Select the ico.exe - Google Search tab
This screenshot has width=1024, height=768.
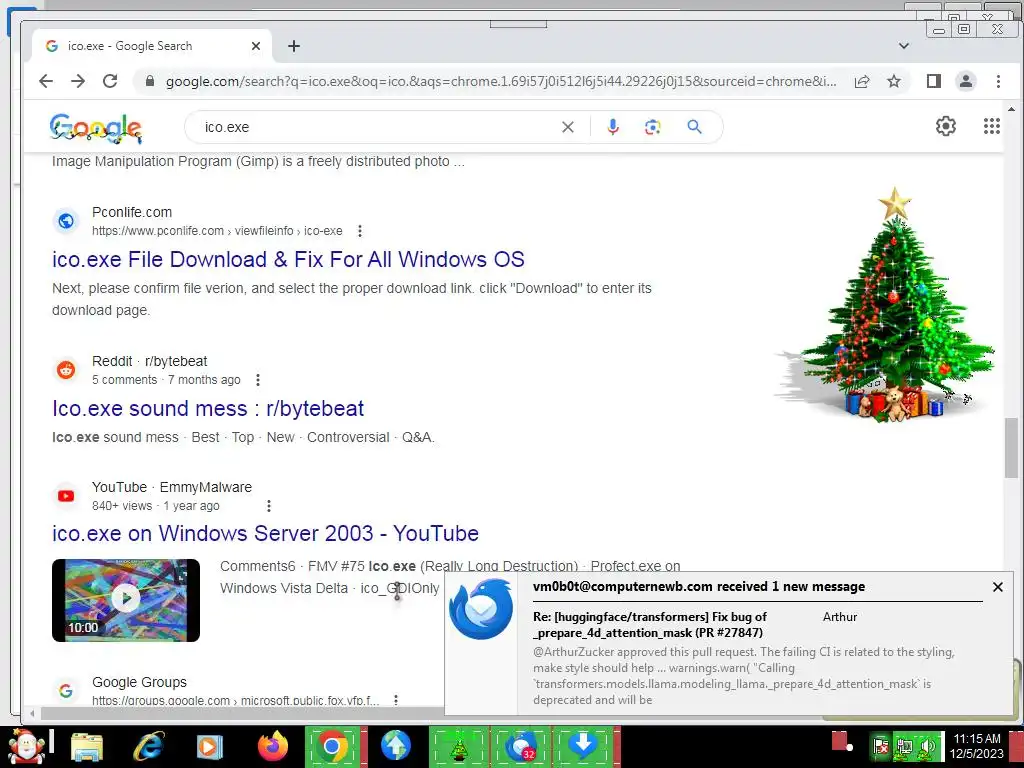[153, 46]
